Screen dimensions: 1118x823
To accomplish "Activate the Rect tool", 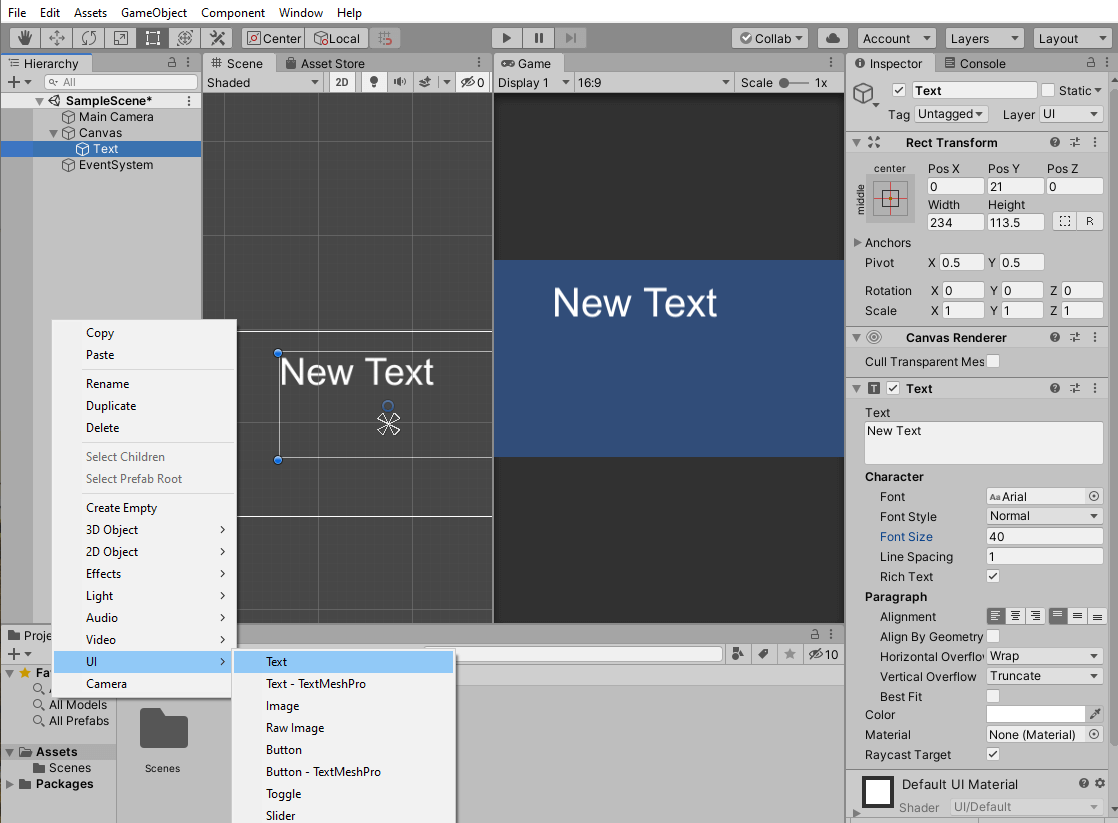I will [152, 38].
